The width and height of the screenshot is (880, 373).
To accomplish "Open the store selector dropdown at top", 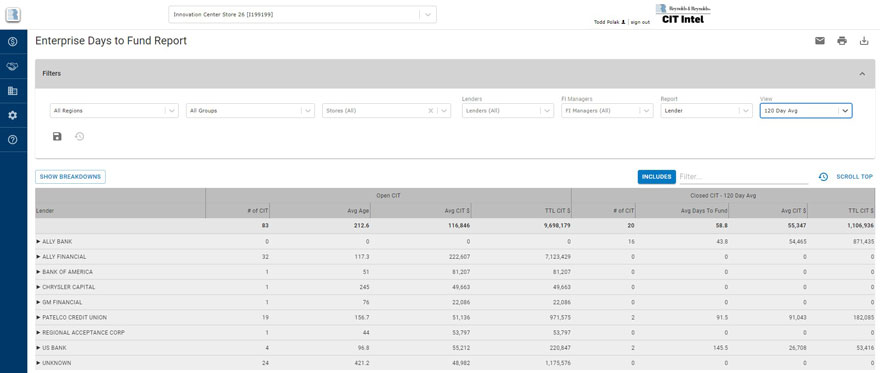I will (302, 15).
